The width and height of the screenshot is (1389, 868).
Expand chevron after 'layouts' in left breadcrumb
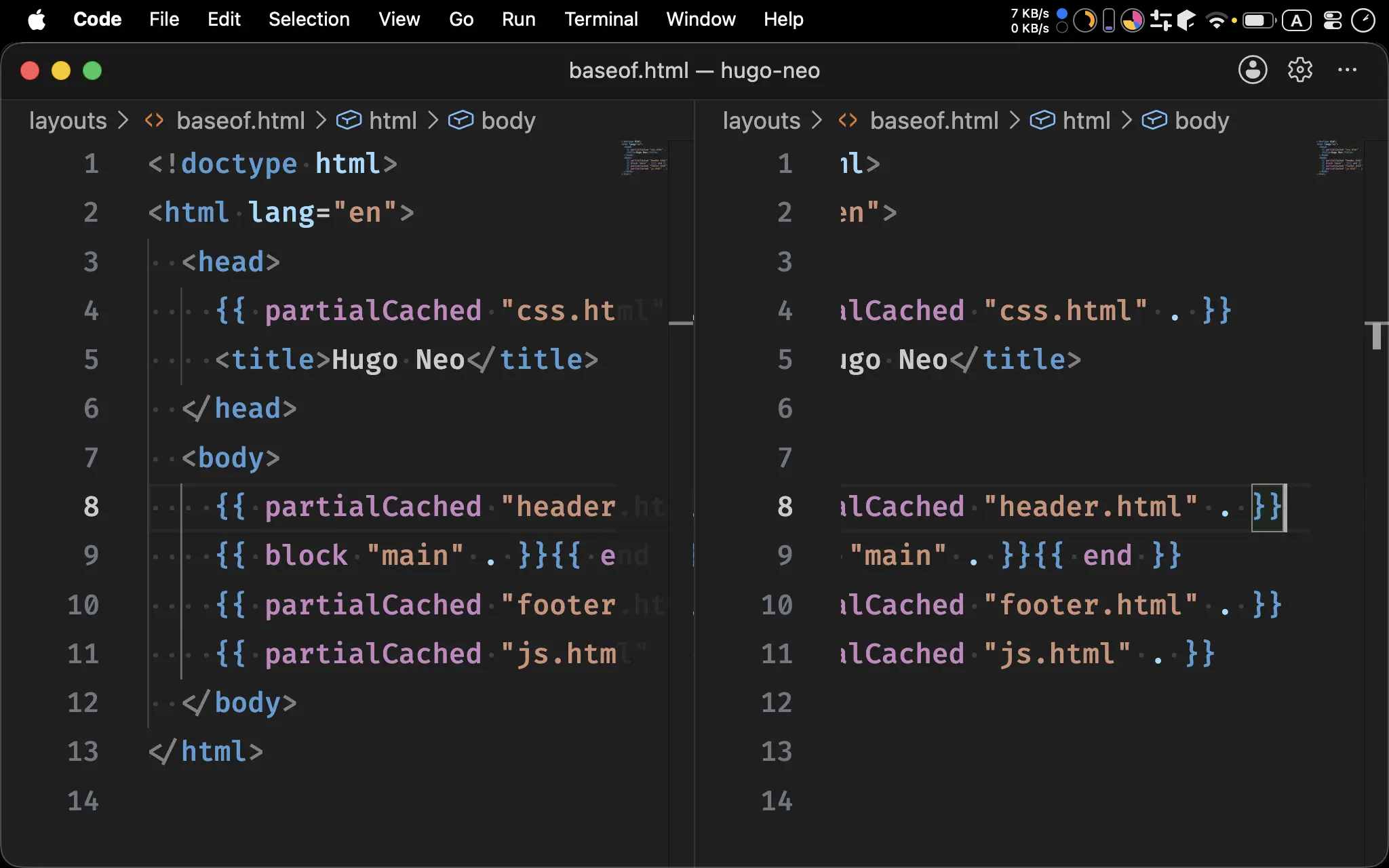pos(123,121)
